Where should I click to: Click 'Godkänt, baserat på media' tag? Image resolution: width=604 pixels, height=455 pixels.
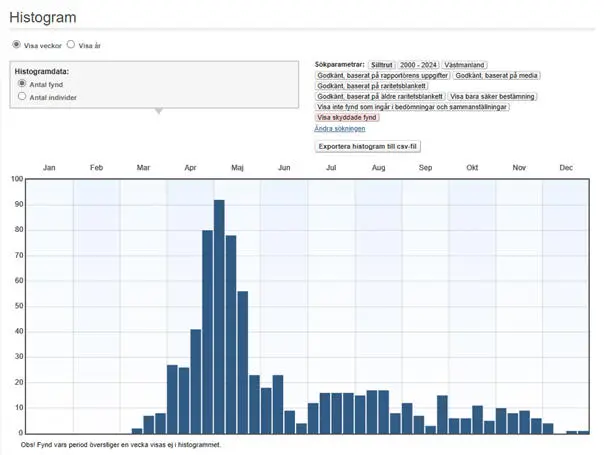[x=497, y=75]
